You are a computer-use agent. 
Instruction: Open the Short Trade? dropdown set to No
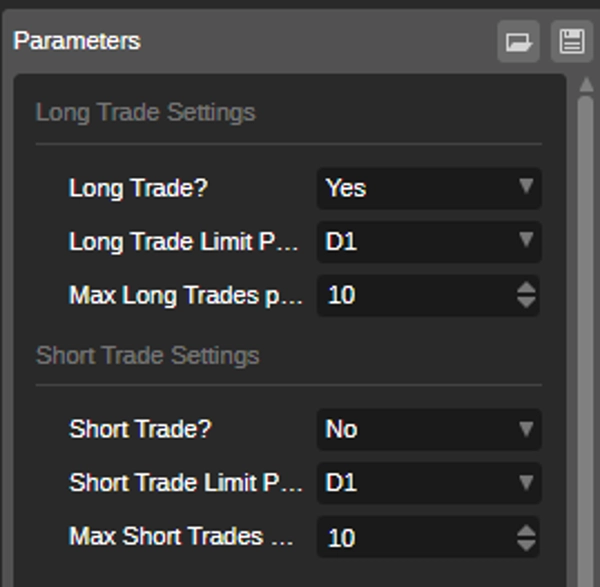pos(429,429)
